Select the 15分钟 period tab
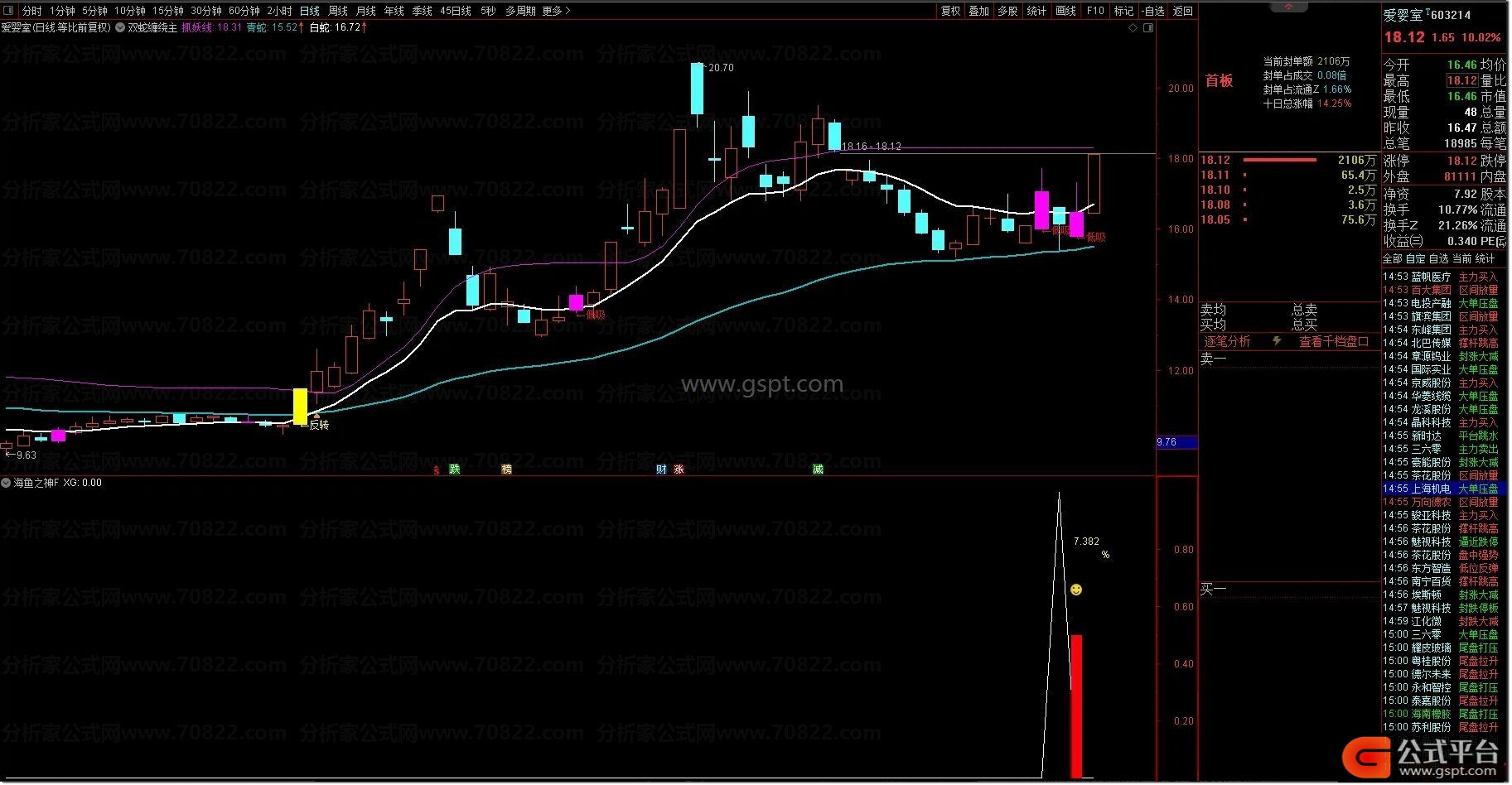The height and width of the screenshot is (785, 1512). [168, 11]
